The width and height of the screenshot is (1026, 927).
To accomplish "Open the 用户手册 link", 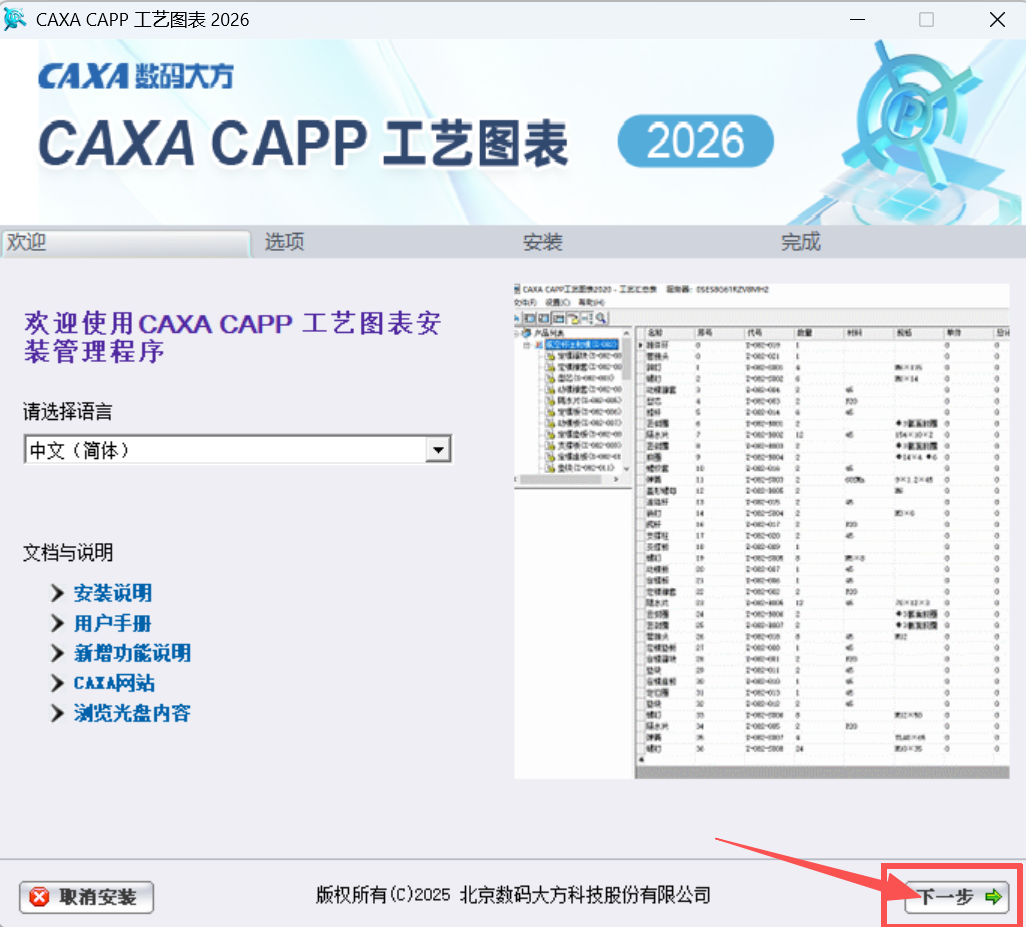I will click(113, 623).
